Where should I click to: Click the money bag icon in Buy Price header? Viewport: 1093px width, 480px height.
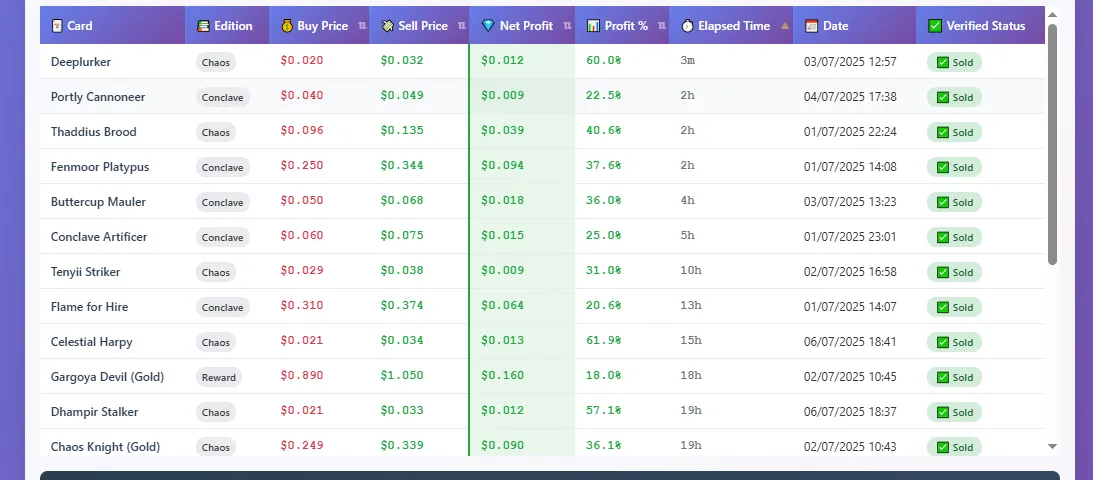click(286, 26)
